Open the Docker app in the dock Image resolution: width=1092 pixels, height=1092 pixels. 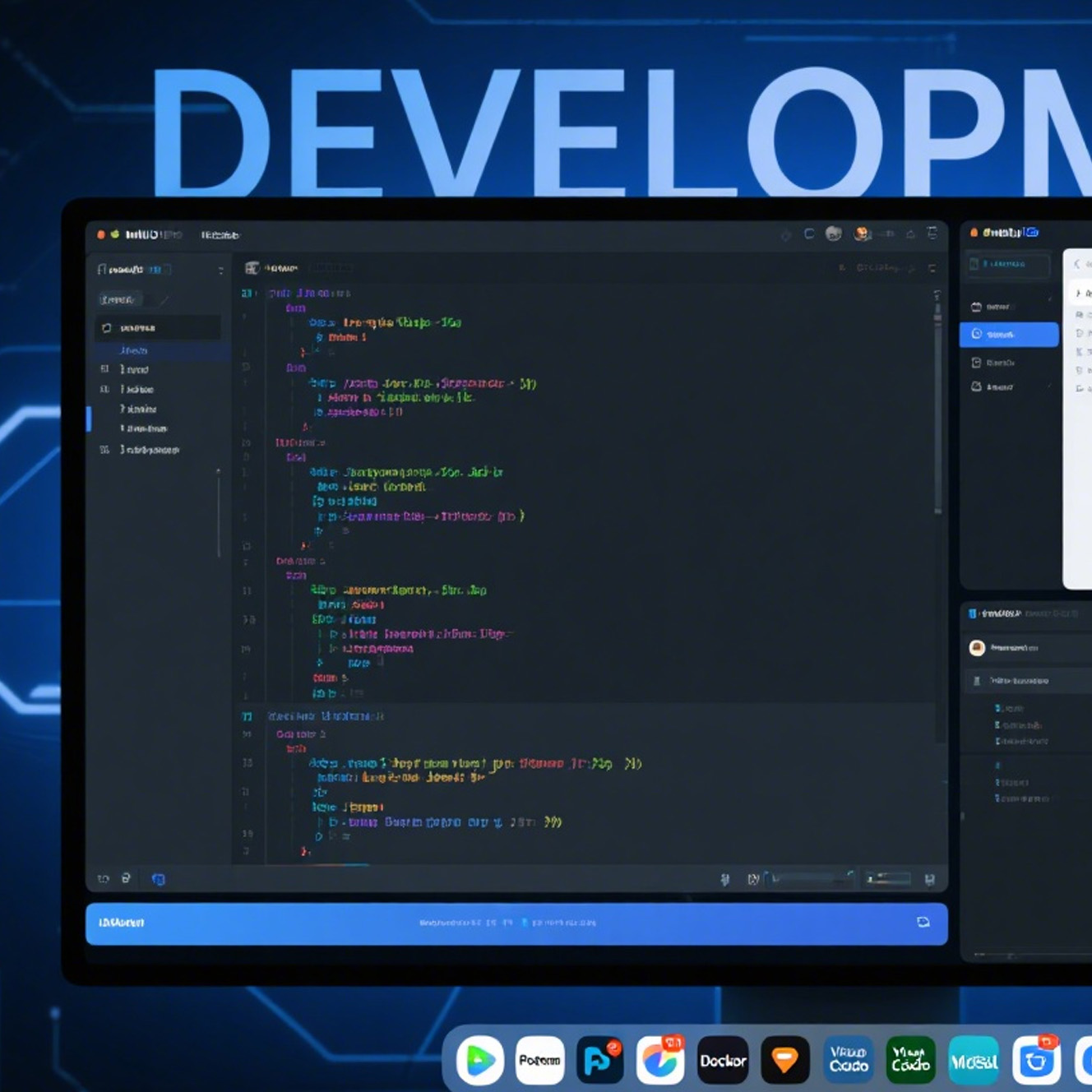coord(723,1061)
